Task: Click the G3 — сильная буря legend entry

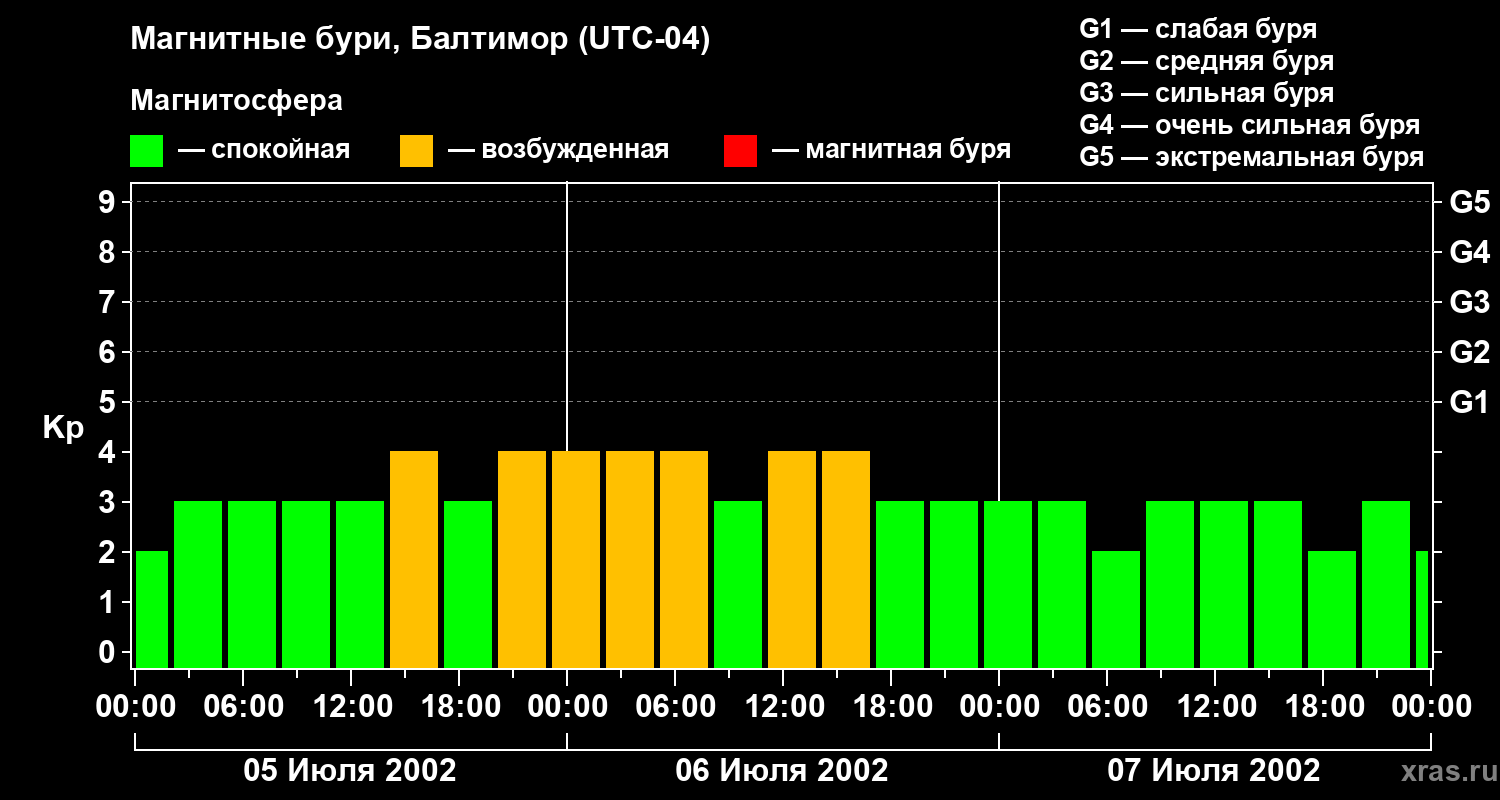Action: 1206,93
